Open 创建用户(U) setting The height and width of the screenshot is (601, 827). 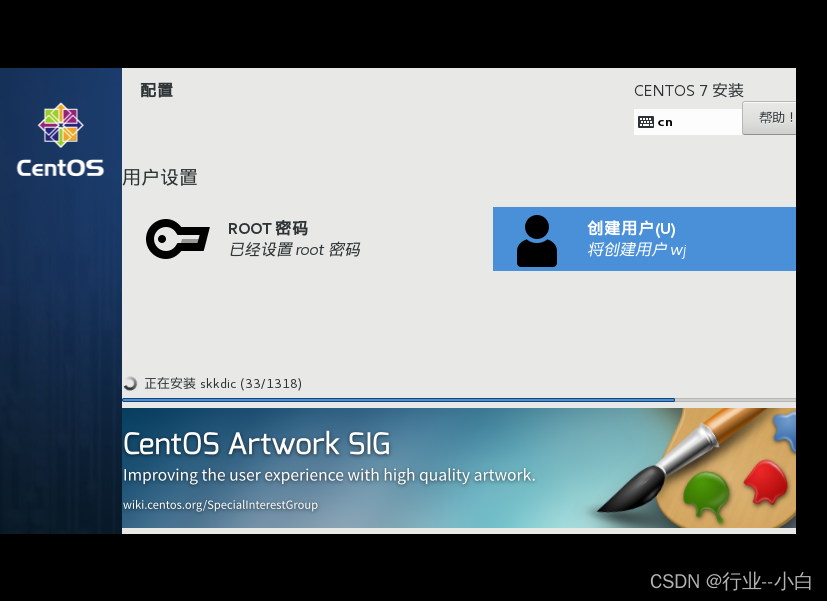tap(644, 239)
